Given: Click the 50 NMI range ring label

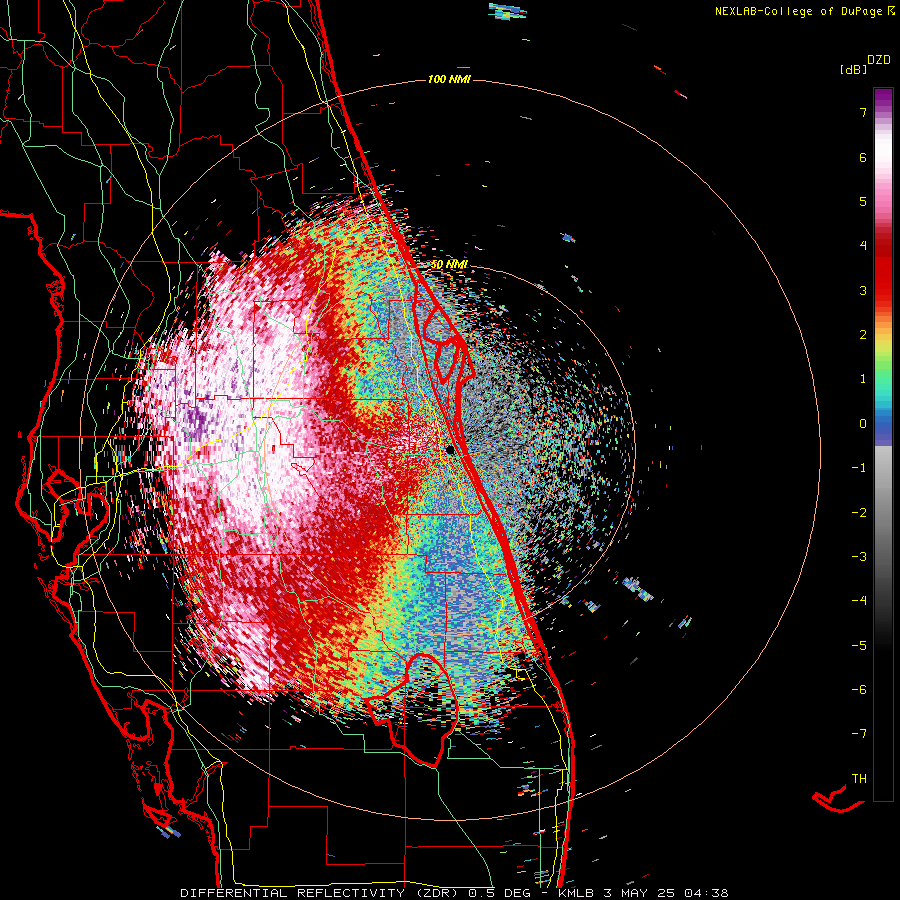Looking at the screenshot, I should coord(449,265).
